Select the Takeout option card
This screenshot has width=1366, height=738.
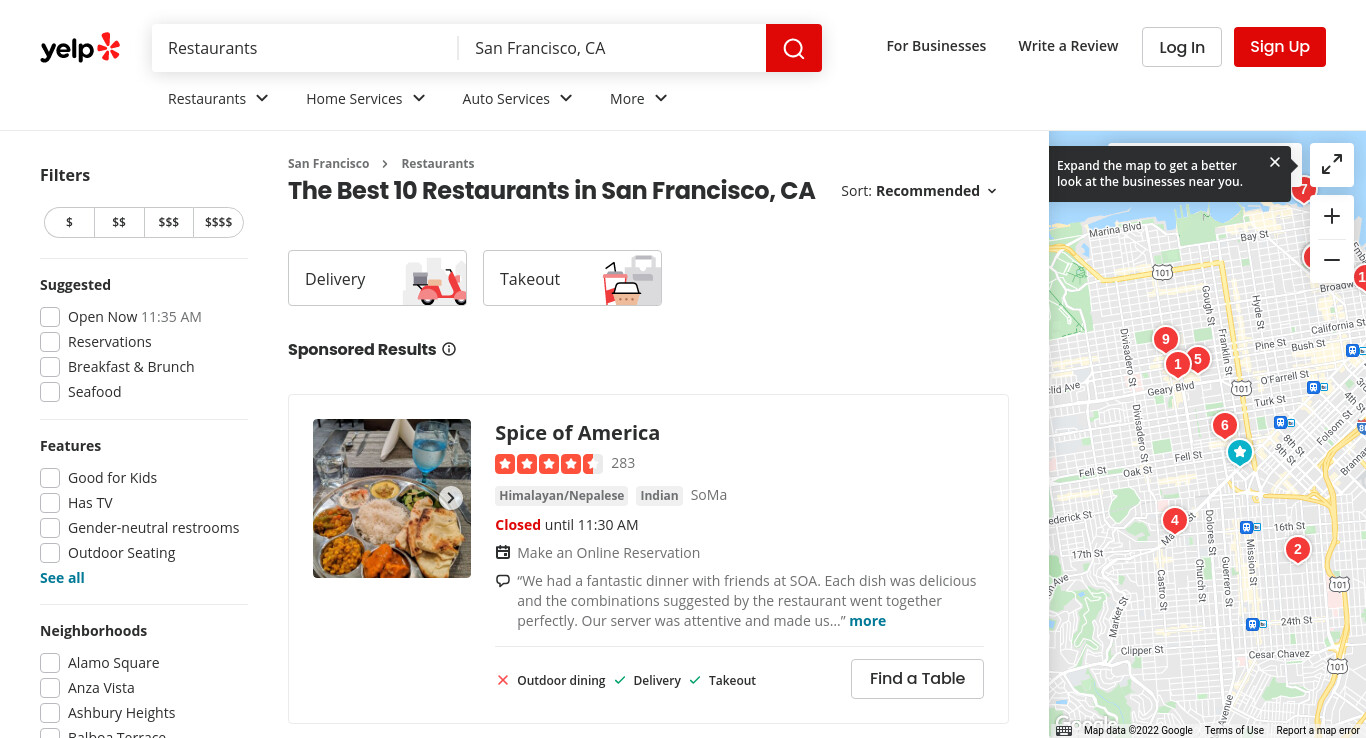tap(572, 278)
